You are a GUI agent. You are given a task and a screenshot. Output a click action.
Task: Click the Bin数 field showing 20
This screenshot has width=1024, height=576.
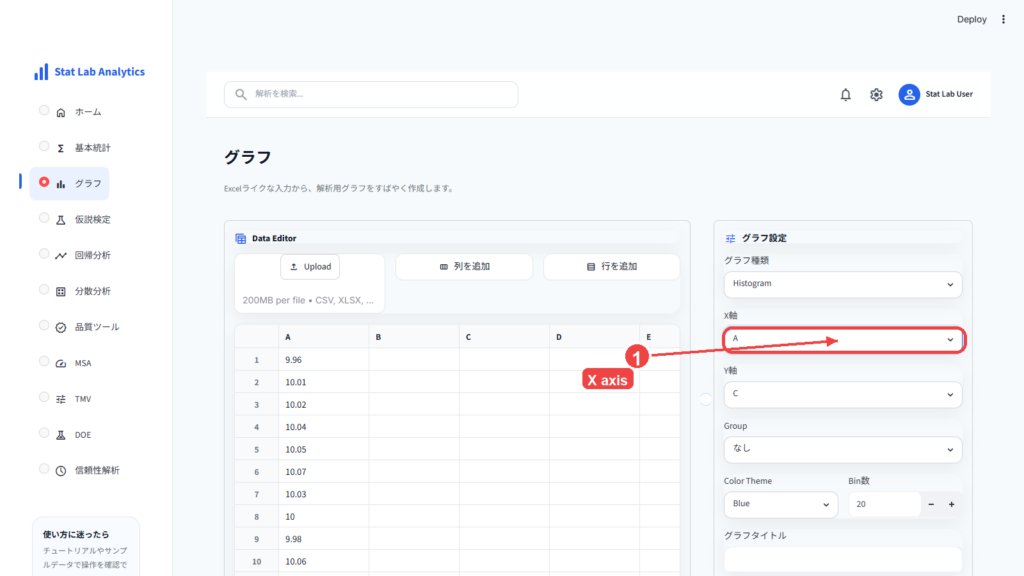(x=884, y=504)
